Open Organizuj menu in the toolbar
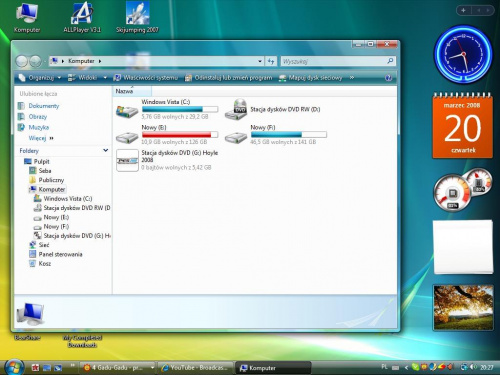 (40, 78)
